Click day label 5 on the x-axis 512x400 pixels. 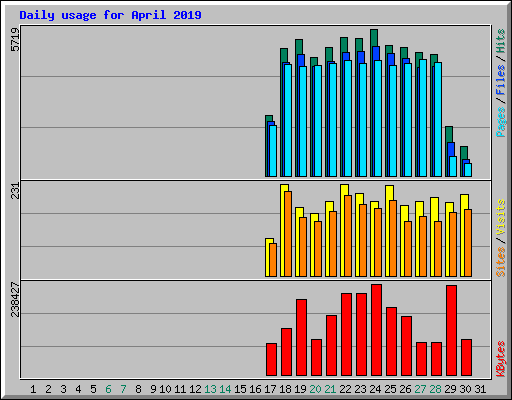coord(93,389)
